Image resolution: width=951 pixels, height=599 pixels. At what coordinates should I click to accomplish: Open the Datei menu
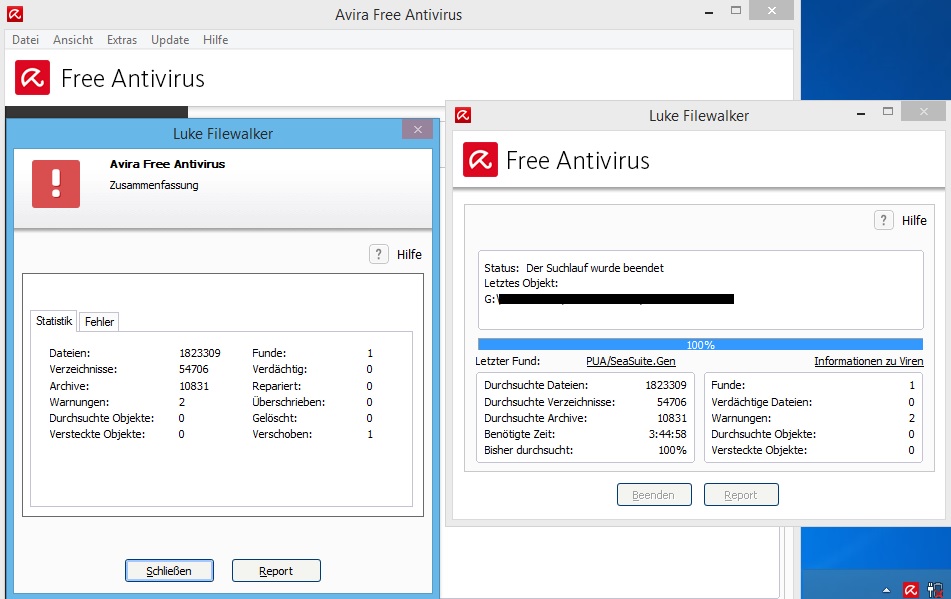(x=25, y=39)
